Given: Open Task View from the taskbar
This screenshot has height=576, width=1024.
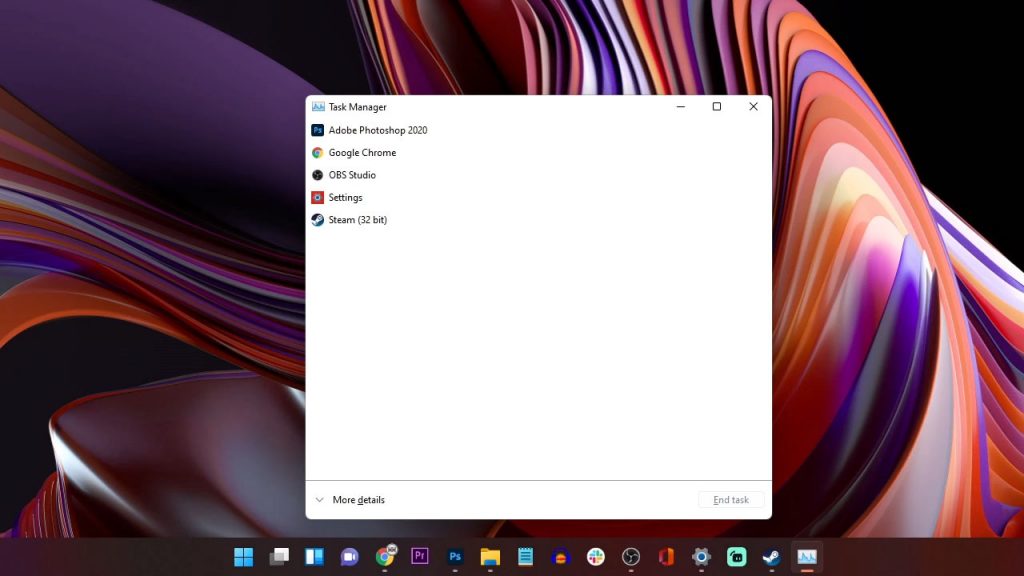Looking at the screenshot, I should pyautogui.click(x=279, y=556).
